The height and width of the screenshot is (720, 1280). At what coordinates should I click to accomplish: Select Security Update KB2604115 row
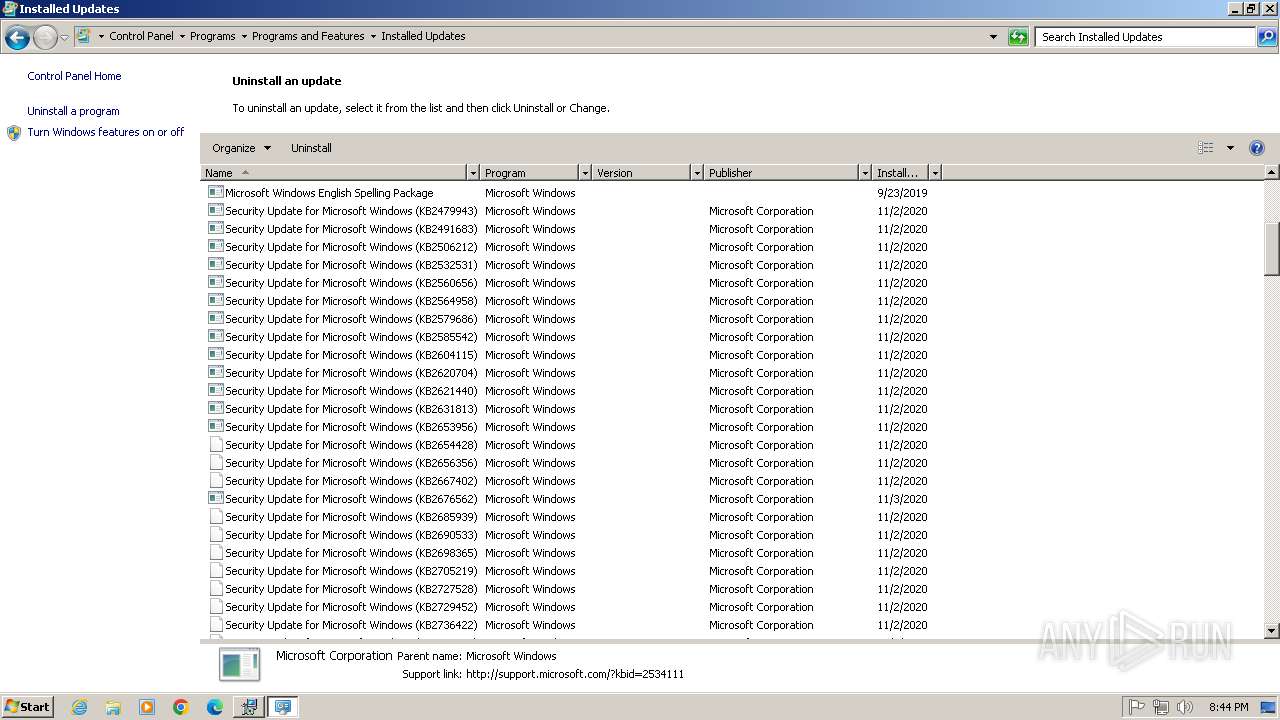click(x=568, y=355)
